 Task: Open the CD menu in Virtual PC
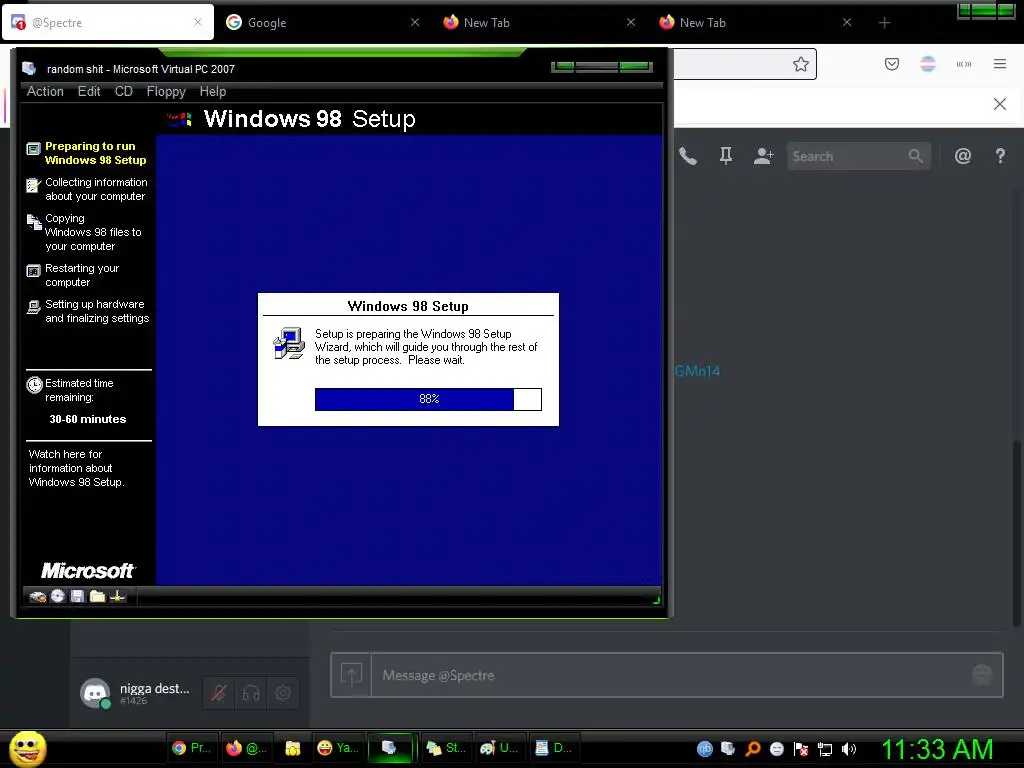click(x=123, y=91)
